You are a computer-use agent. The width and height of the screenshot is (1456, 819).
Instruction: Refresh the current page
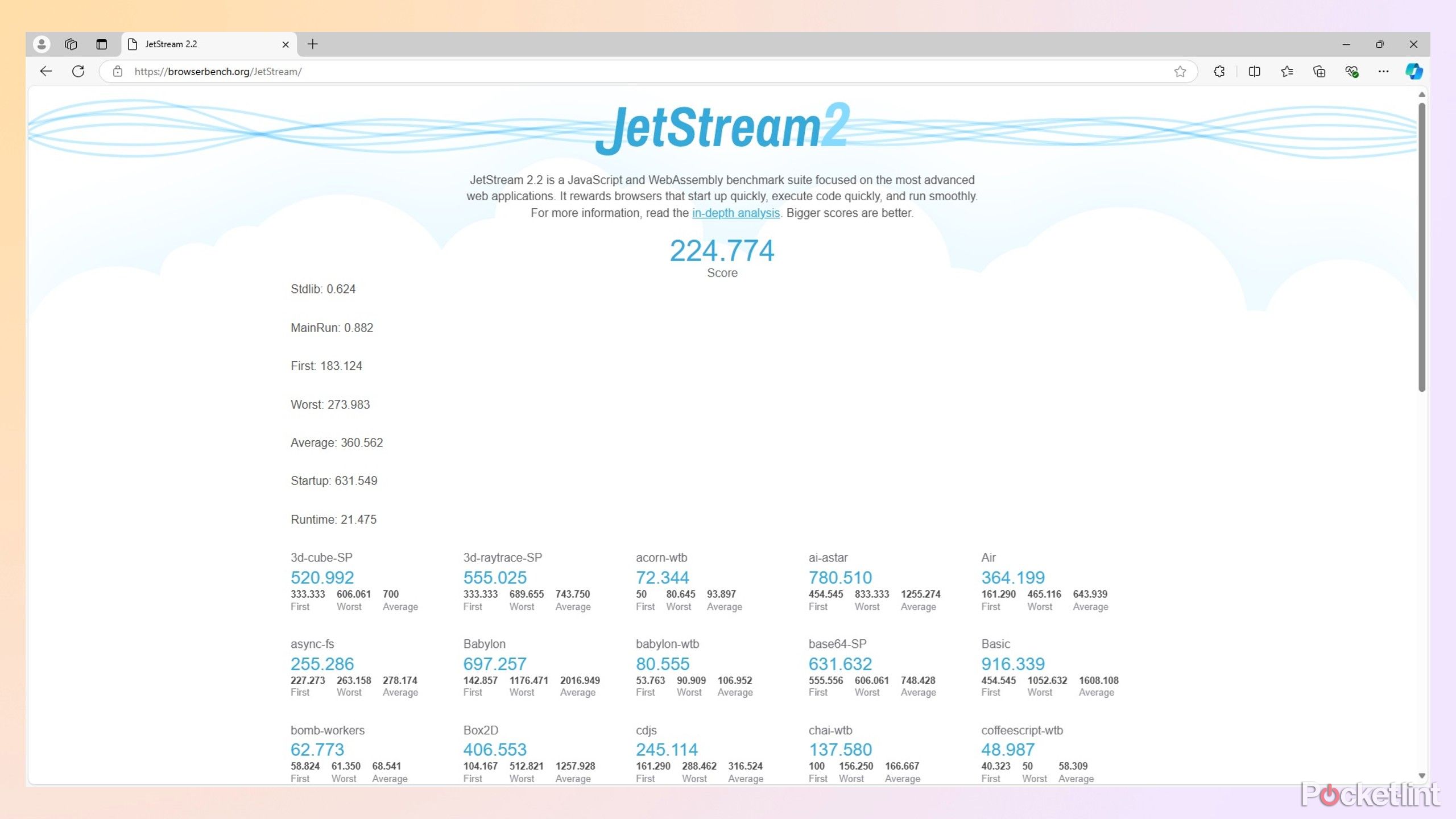[x=78, y=72]
